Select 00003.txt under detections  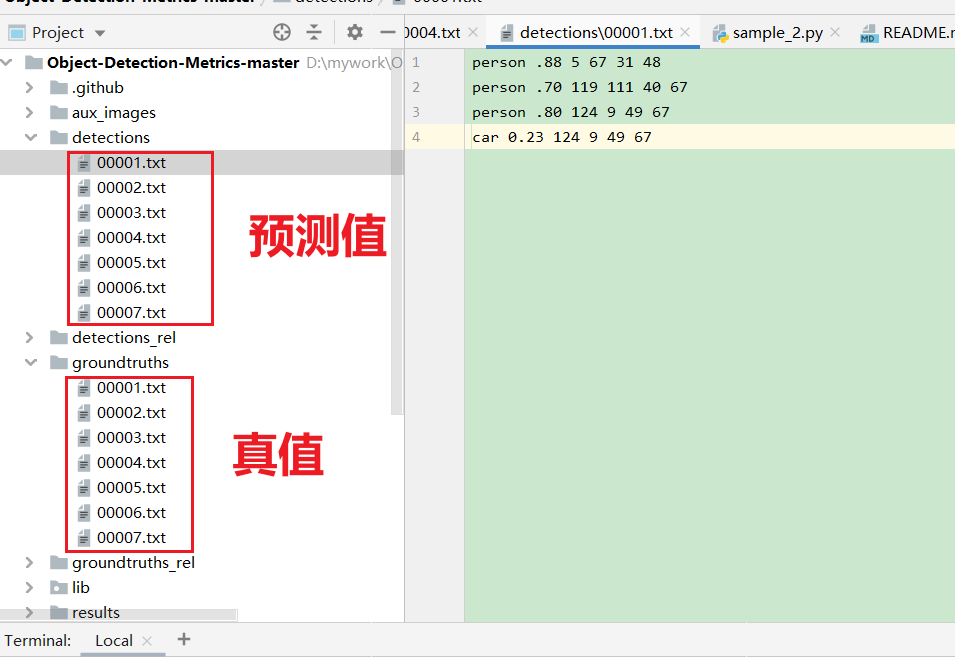pos(132,213)
